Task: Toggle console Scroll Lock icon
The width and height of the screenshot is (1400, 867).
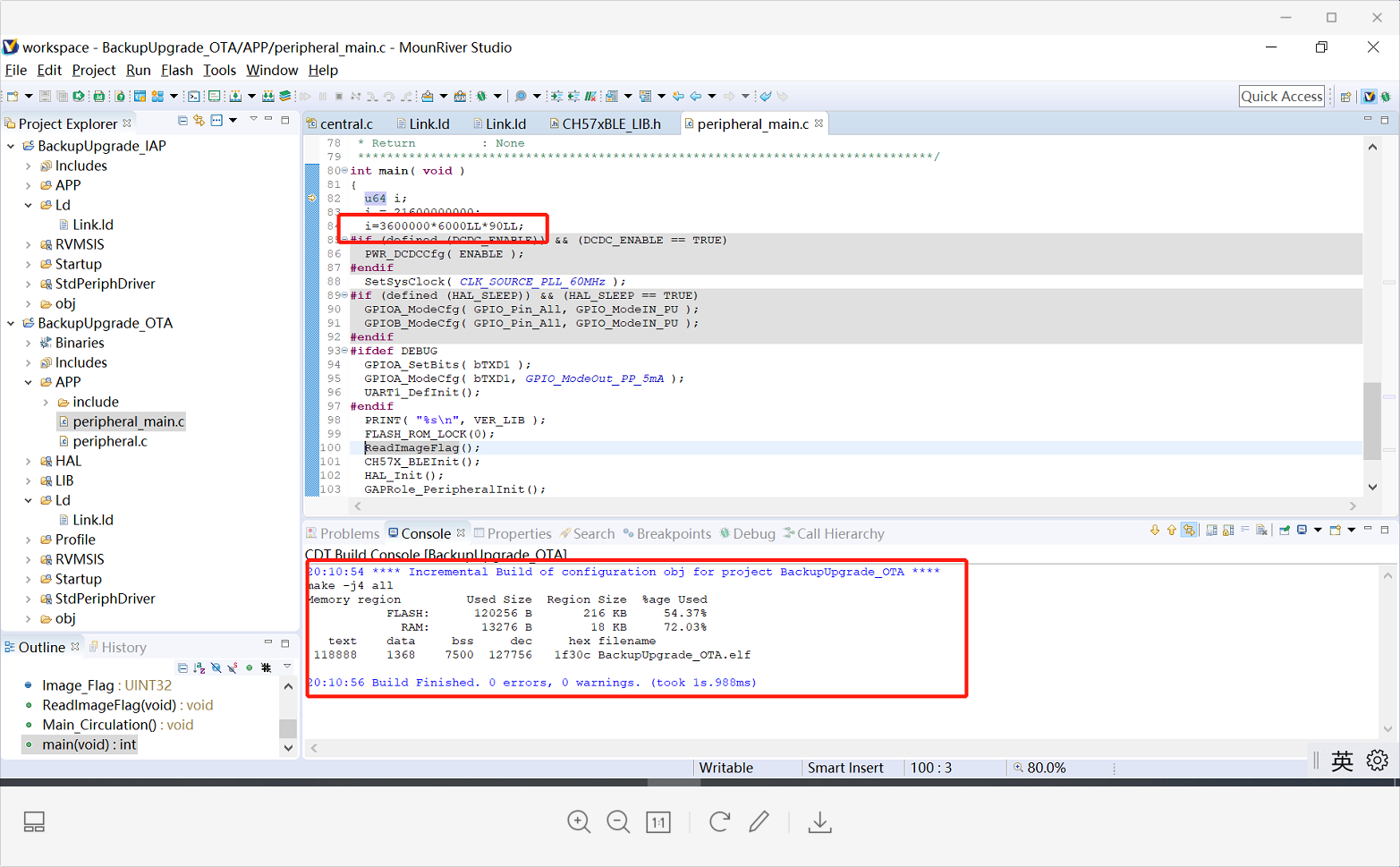Action: (1228, 530)
